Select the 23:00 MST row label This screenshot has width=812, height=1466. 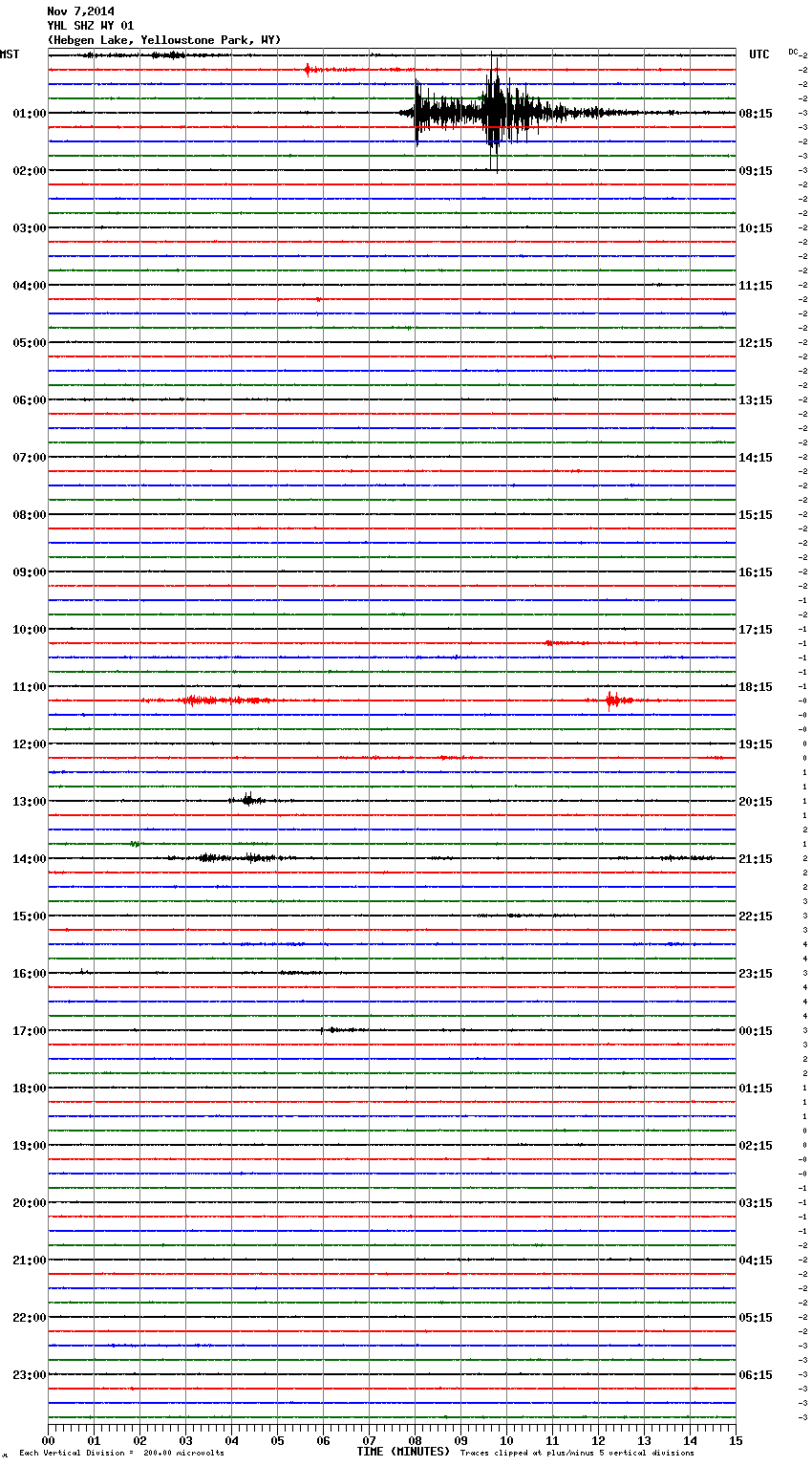[30, 1375]
